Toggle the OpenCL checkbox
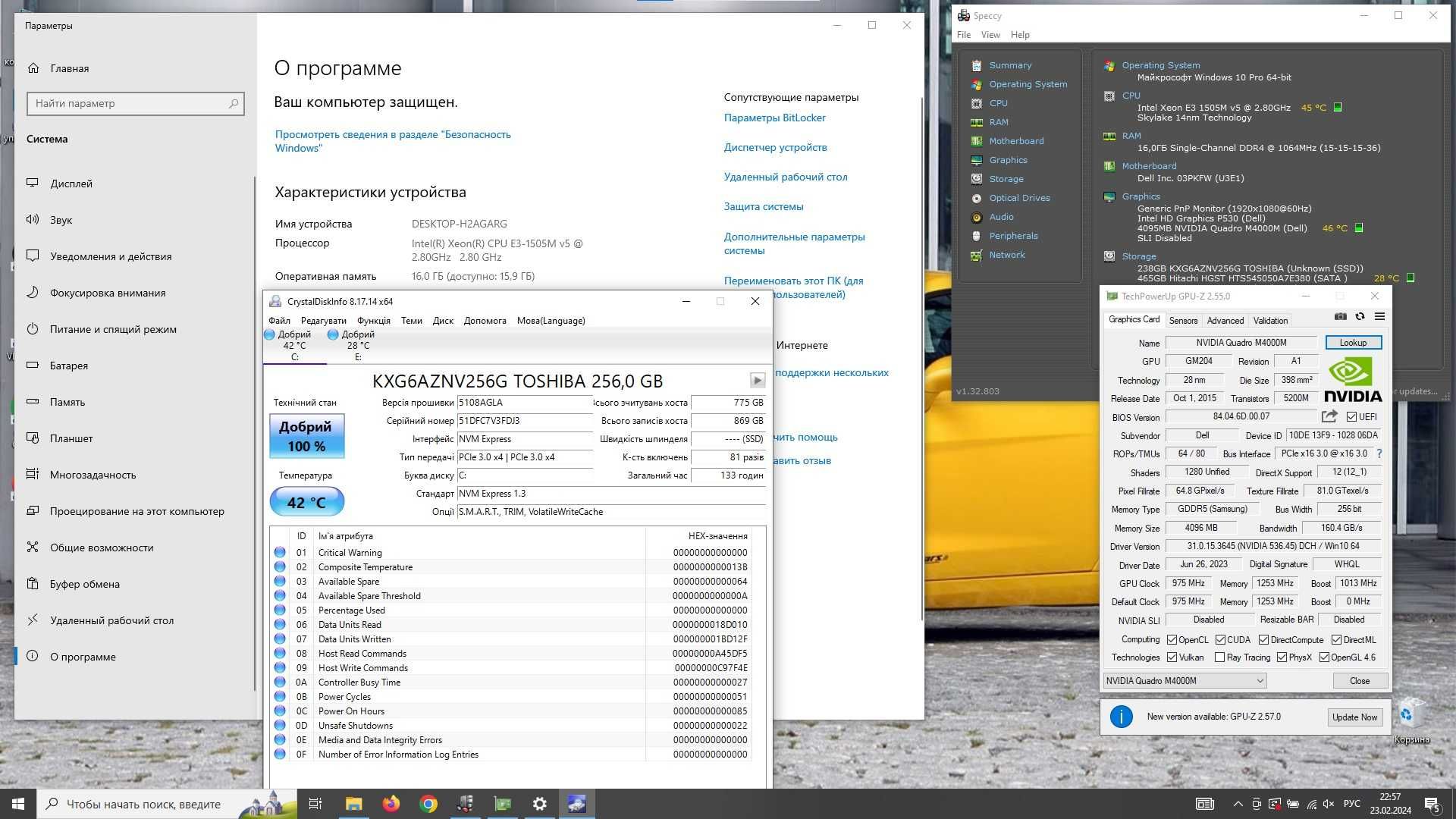This screenshot has height=819, width=1456. click(1172, 640)
